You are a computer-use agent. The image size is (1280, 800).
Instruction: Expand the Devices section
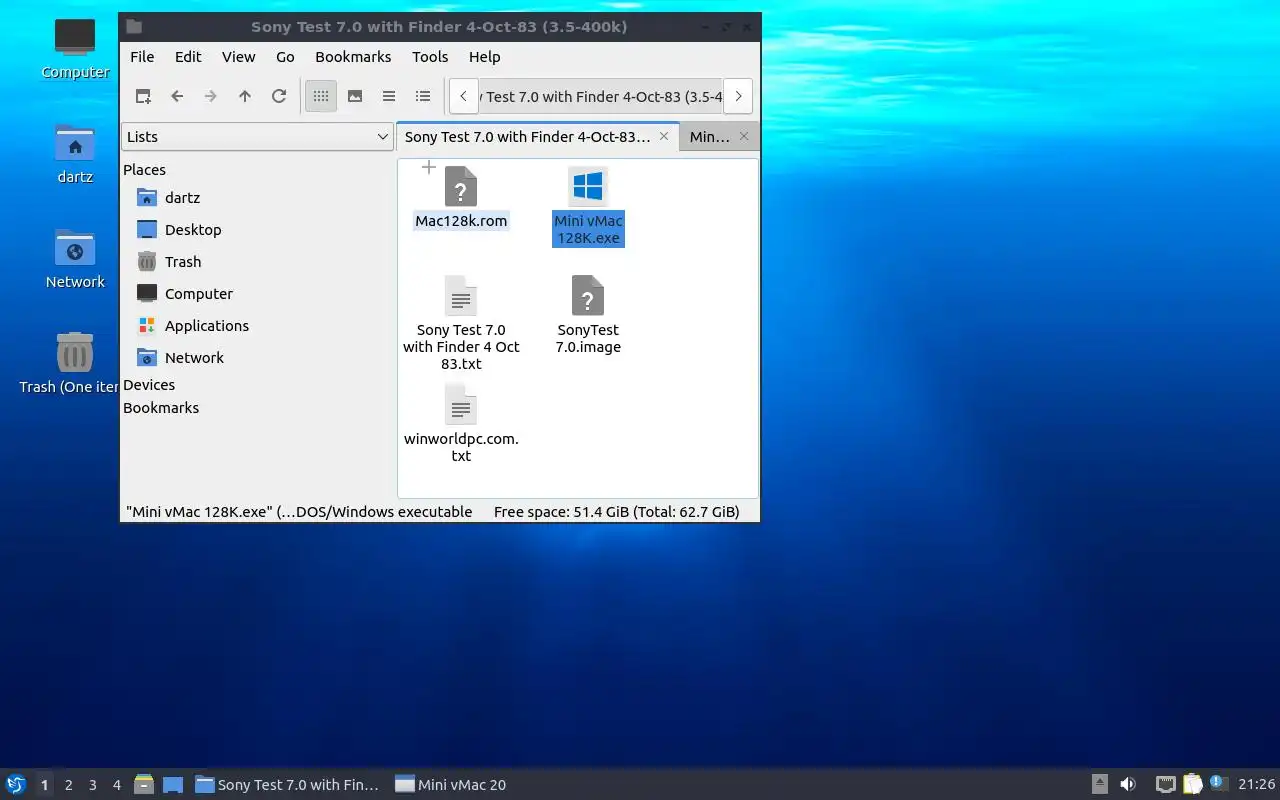pyautogui.click(x=149, y=385)
